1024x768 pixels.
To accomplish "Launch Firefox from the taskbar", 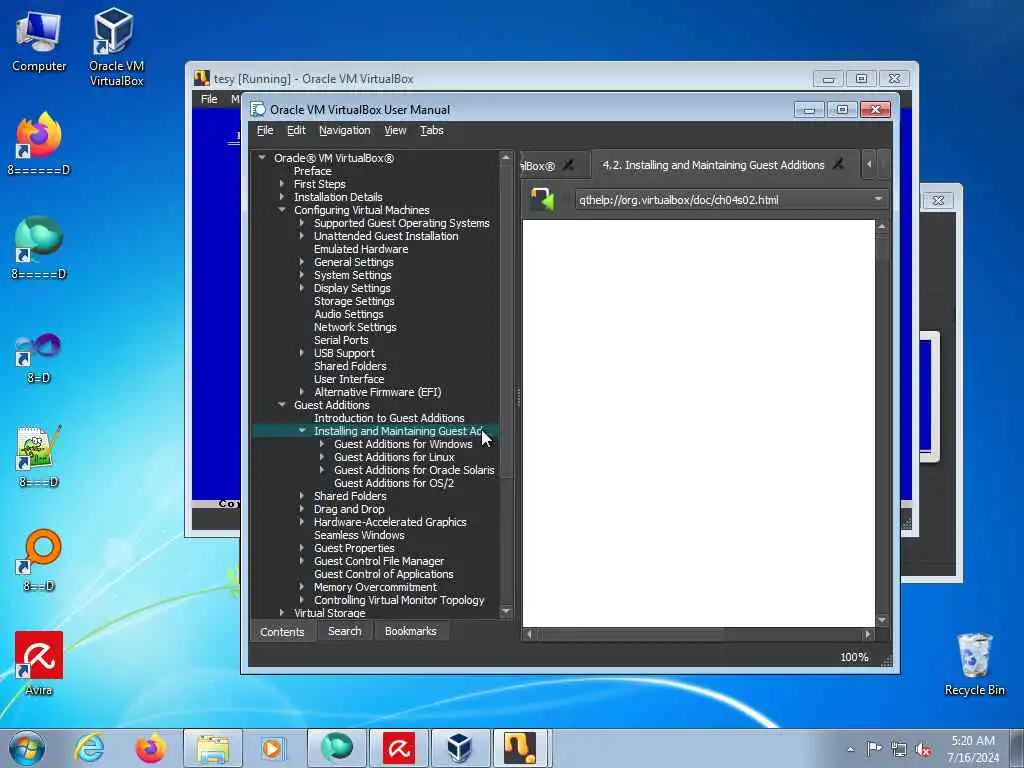I will [151, 748].
